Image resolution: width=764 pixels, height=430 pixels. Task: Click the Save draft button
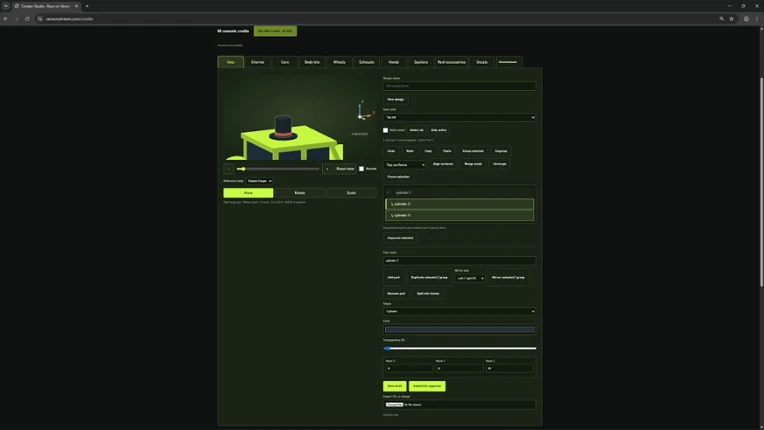pos(395,386)
